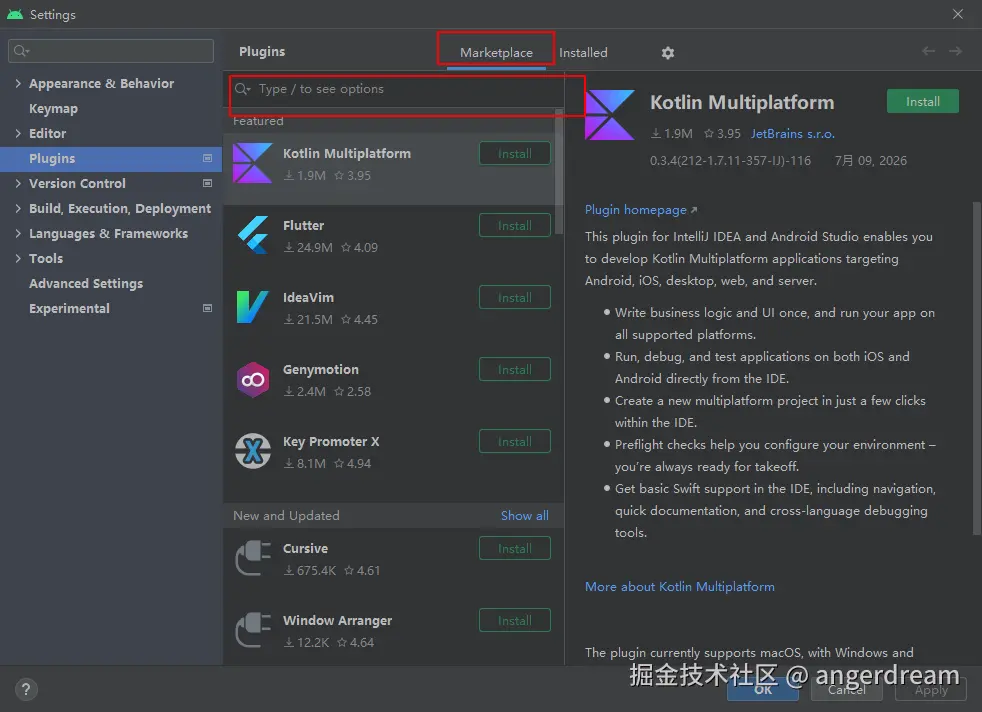Click the version text 0.3.4(212-1.7.11-357-IJ)-116
The width and height of the screenshot is (982, 712).
[730, 160]
